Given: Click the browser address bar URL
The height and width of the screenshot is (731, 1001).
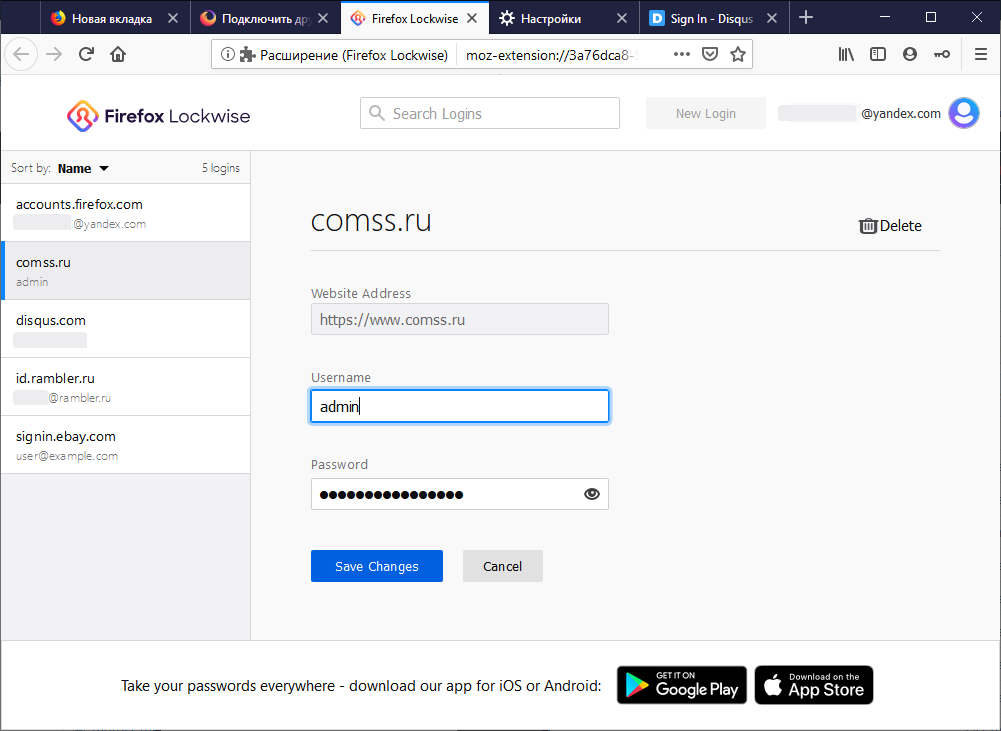Looking at the screenshot, I should tap(552, 55).
